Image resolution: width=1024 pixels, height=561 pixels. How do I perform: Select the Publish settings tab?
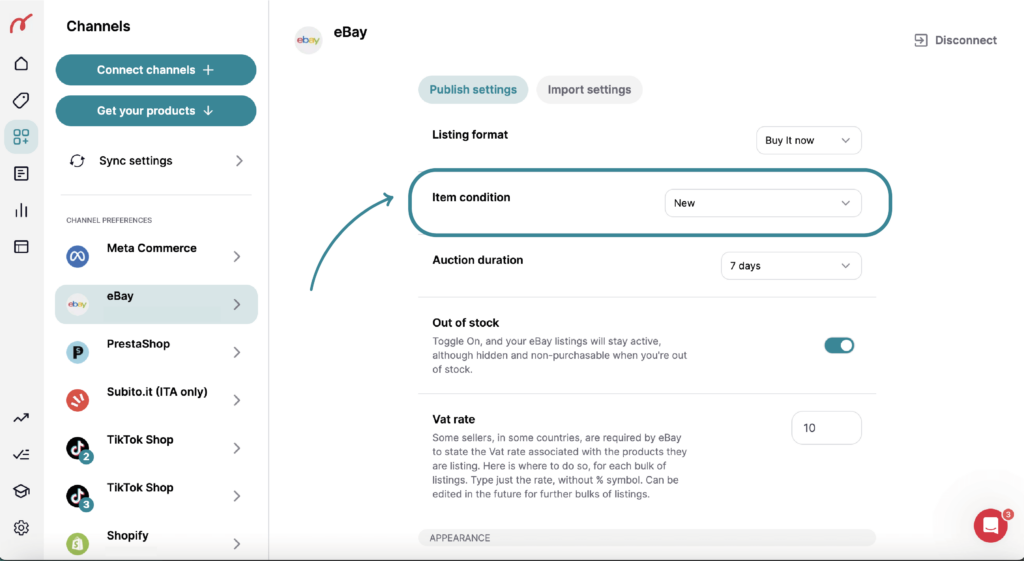(x=473, y=90)
